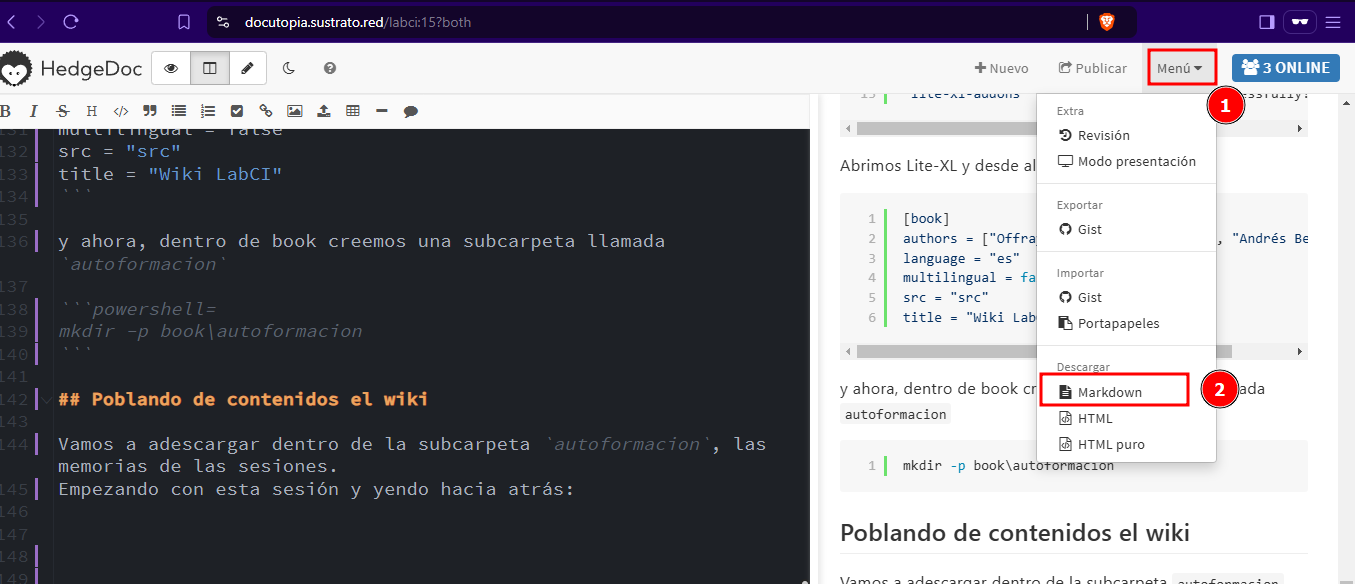Upload an image with the upload icon
1355x584 pixels.
(324, 111)
